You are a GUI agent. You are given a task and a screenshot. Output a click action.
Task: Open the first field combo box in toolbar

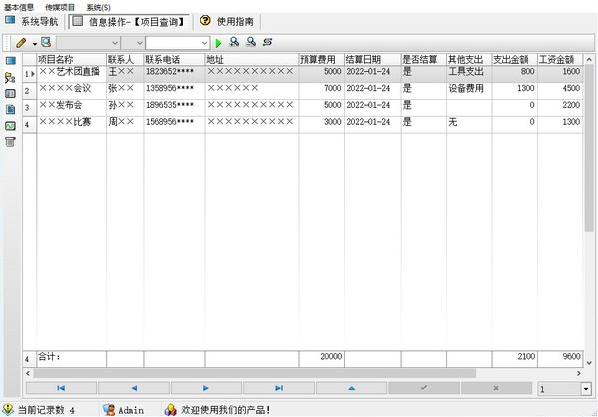click(88, 43)
